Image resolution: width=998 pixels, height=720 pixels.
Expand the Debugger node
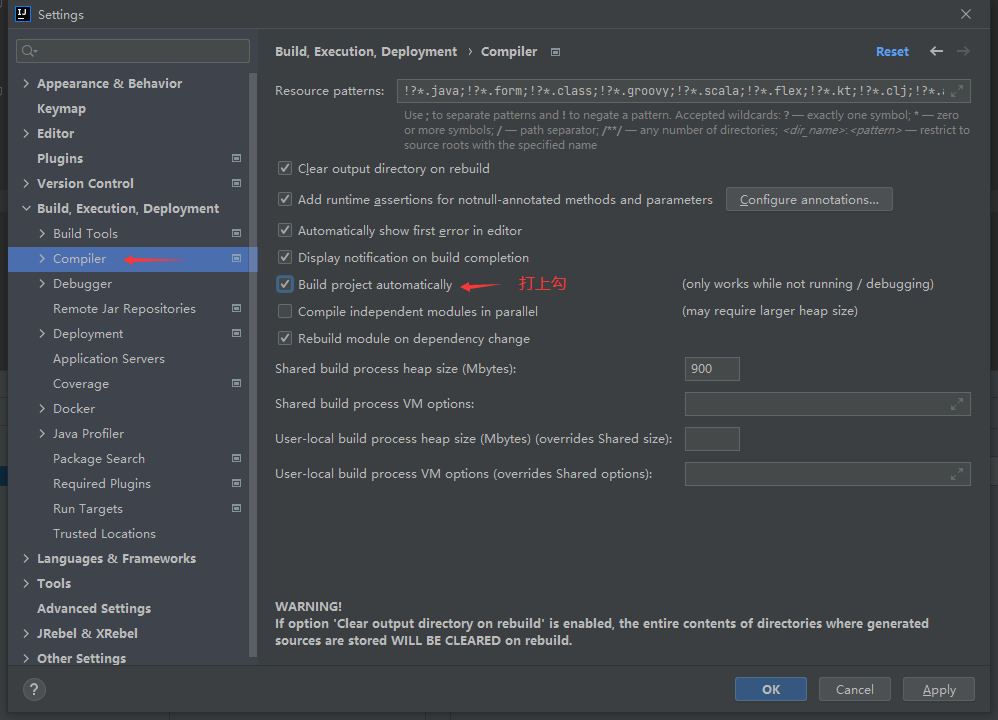(x=42, y=283)
